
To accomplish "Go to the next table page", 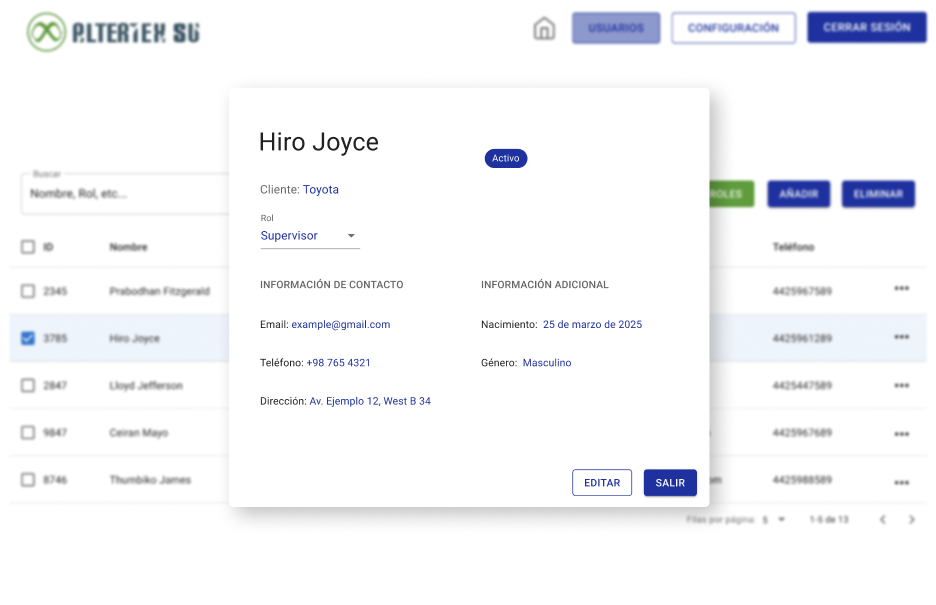I will point(912,520).
